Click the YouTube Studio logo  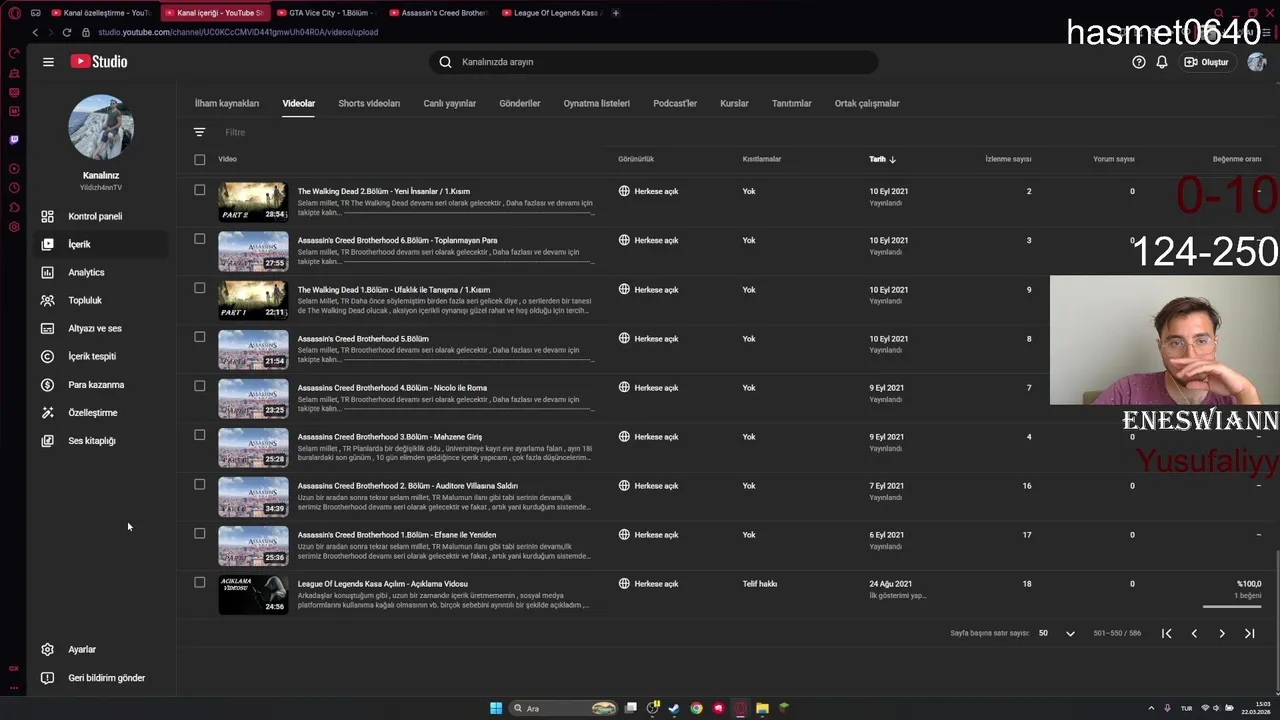point(99,62)
